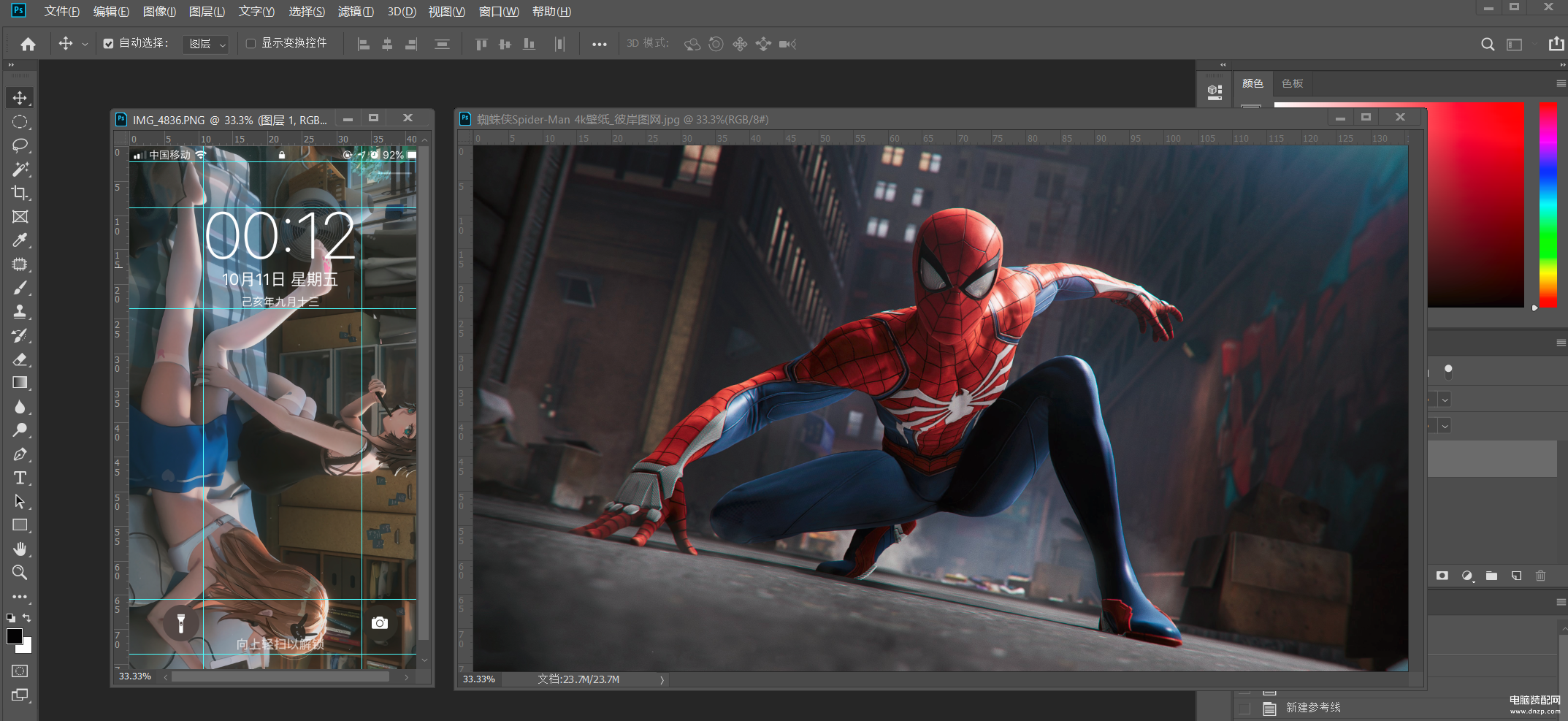Expand the collapsed toolbox double arrows
Image resolution: width=1568 pixels, height=721 pixels.
click(11, 65)
